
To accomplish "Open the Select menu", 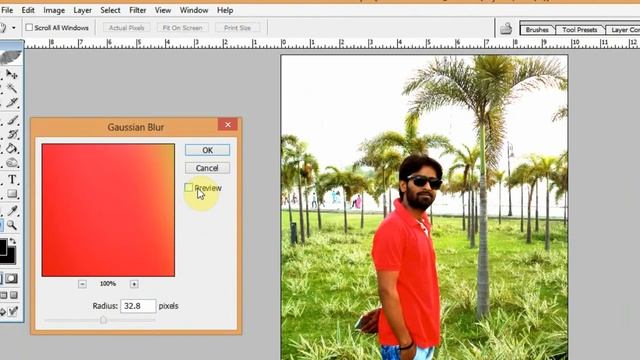I will click(x=110, y=10).
